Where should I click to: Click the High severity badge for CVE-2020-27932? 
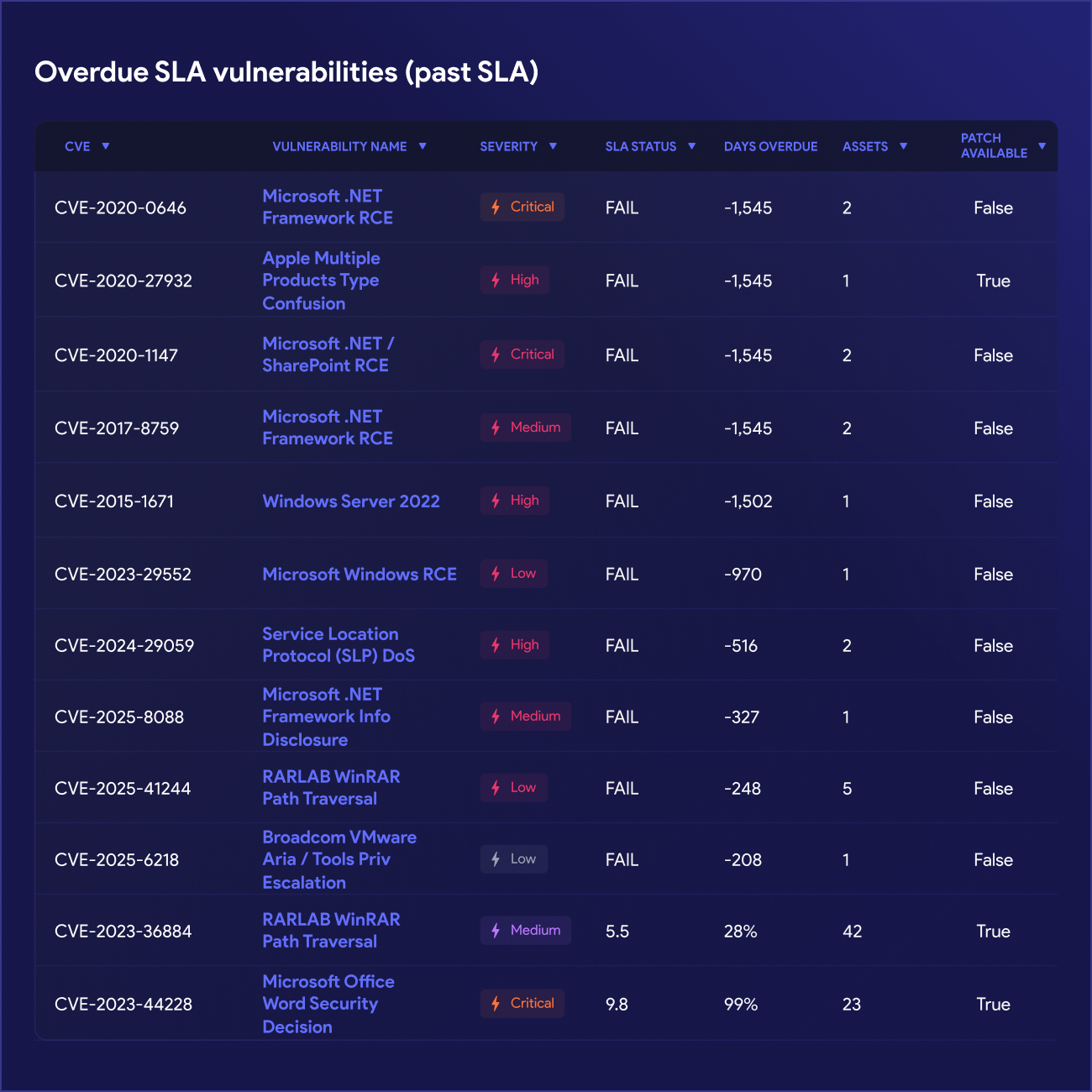click(x=515, y=280)
